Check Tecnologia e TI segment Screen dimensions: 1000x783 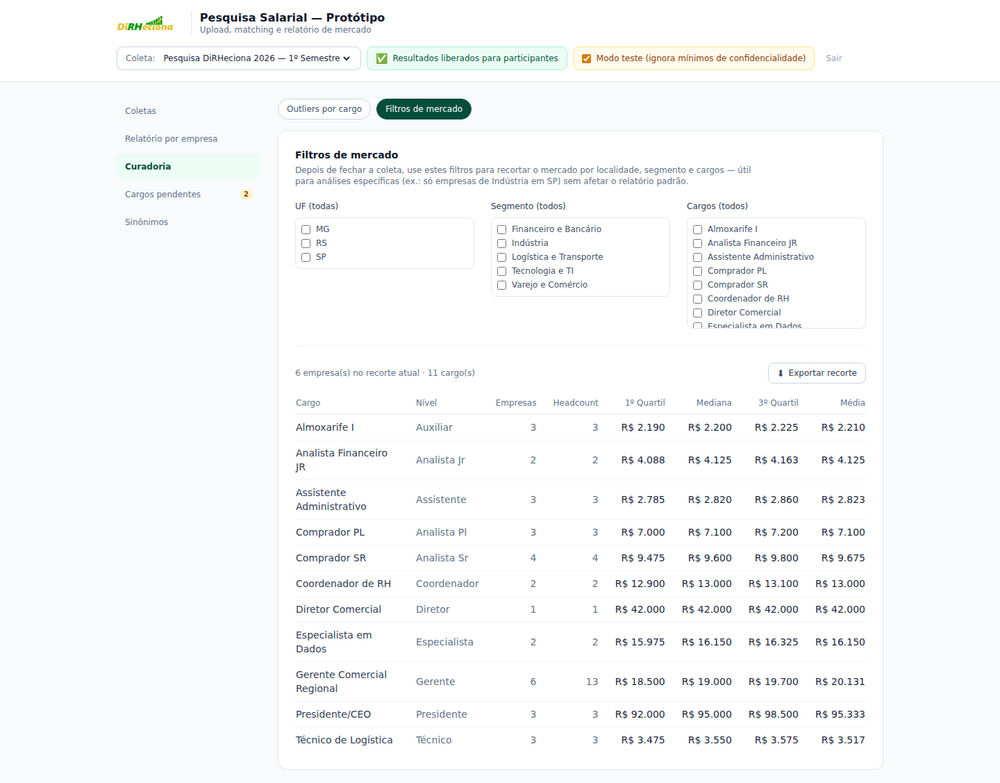pyautogui.click(x=502, y=272)
